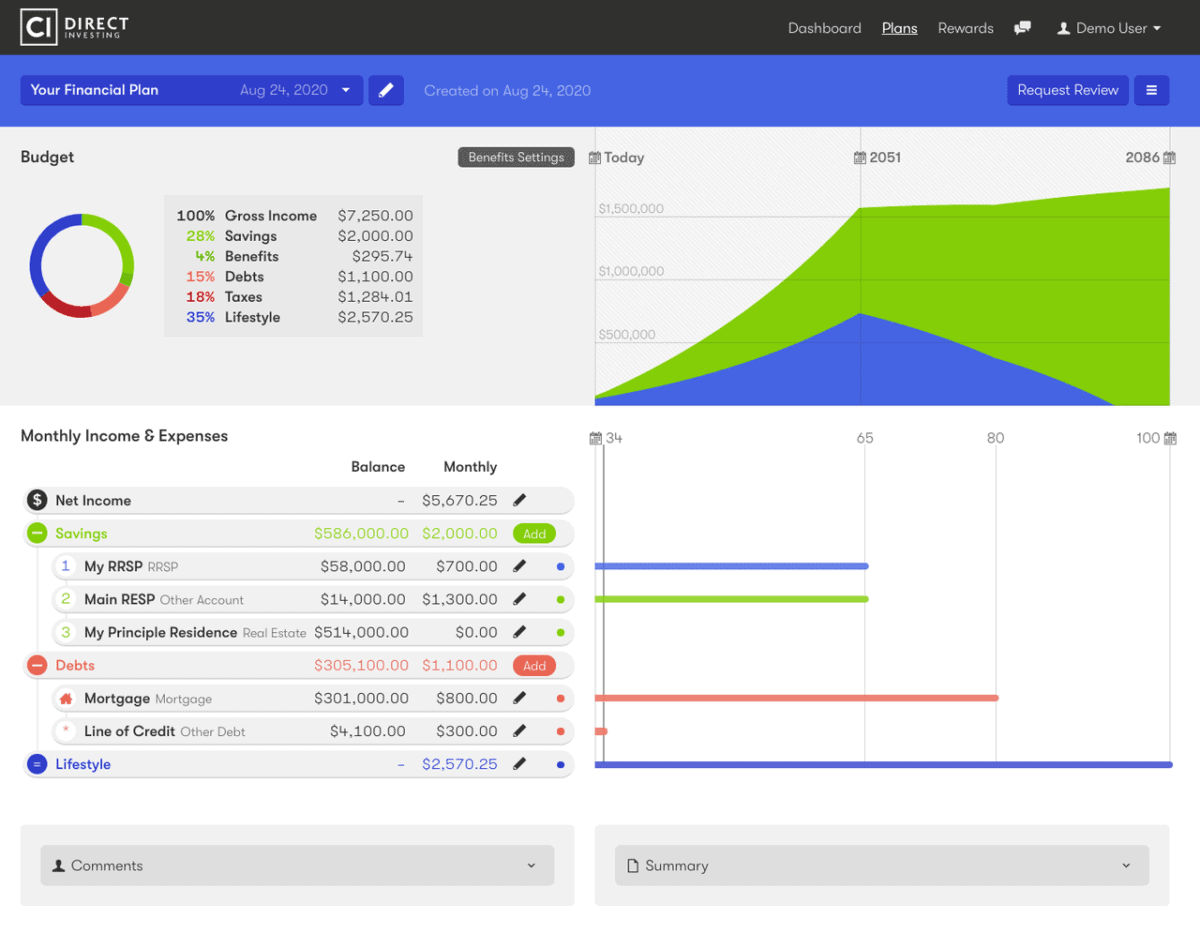This screenshot has width=1200, height=933.
Task: Edit Net Income with its pencil icon
Action: [x=519, y=500]
